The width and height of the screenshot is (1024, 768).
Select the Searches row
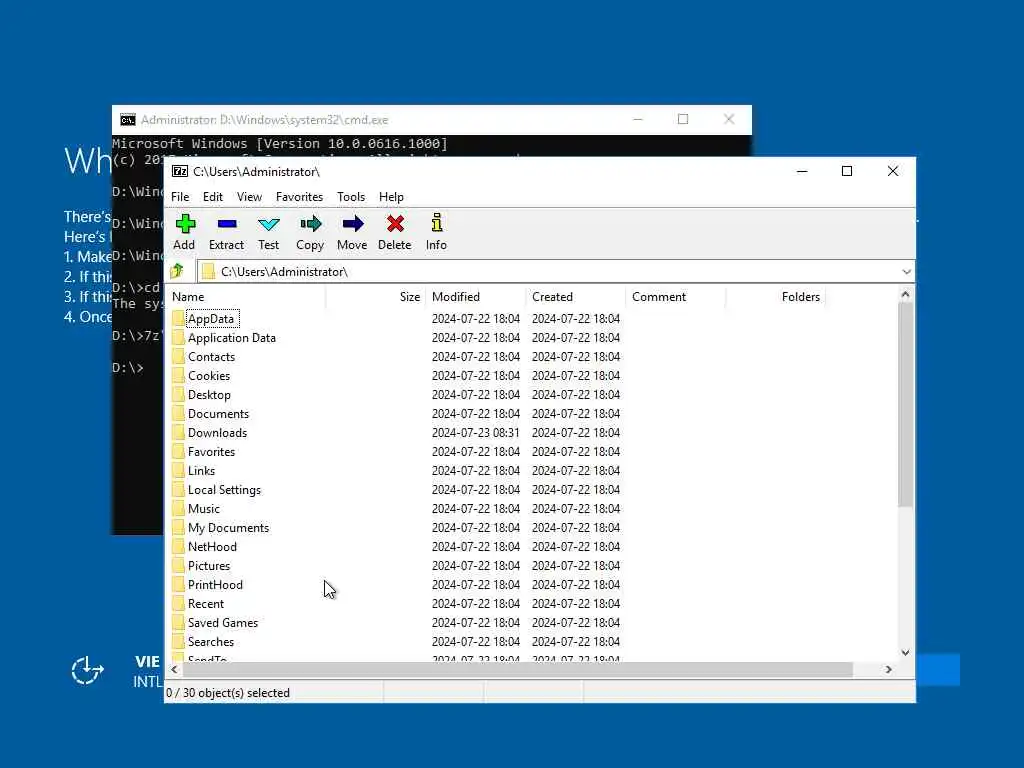pos(532,641)
